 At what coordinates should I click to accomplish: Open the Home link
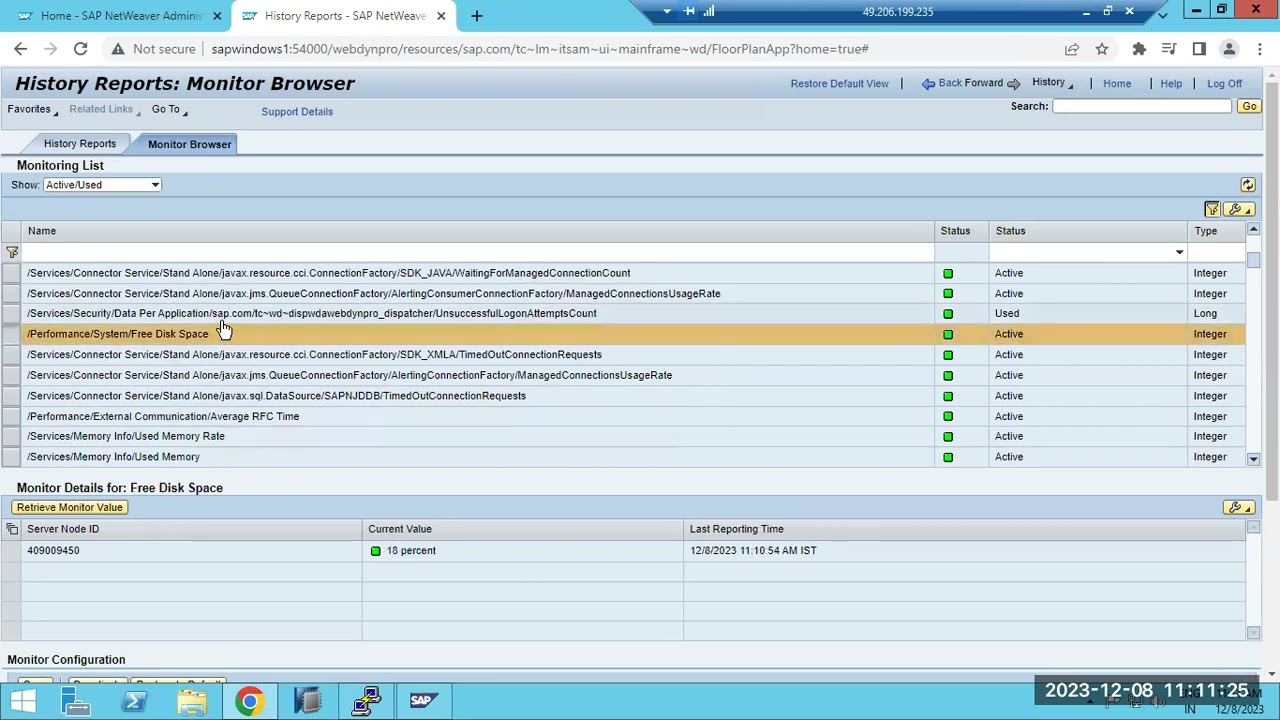click(x=1117, y=84)
